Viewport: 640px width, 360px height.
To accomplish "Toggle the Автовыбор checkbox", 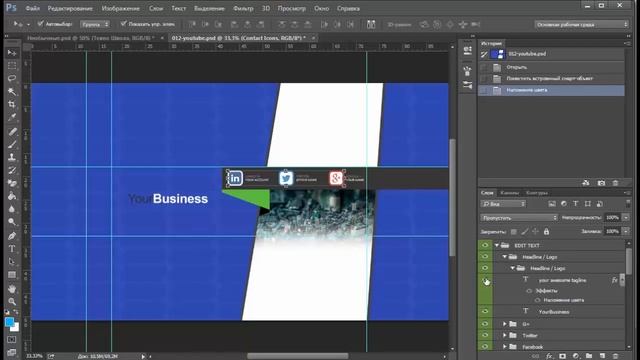I will [40, 24].
